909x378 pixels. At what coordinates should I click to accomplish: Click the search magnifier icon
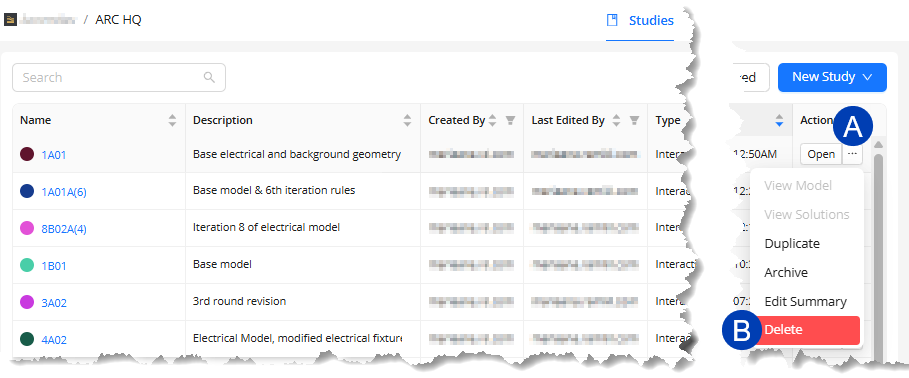coord(209,78)
